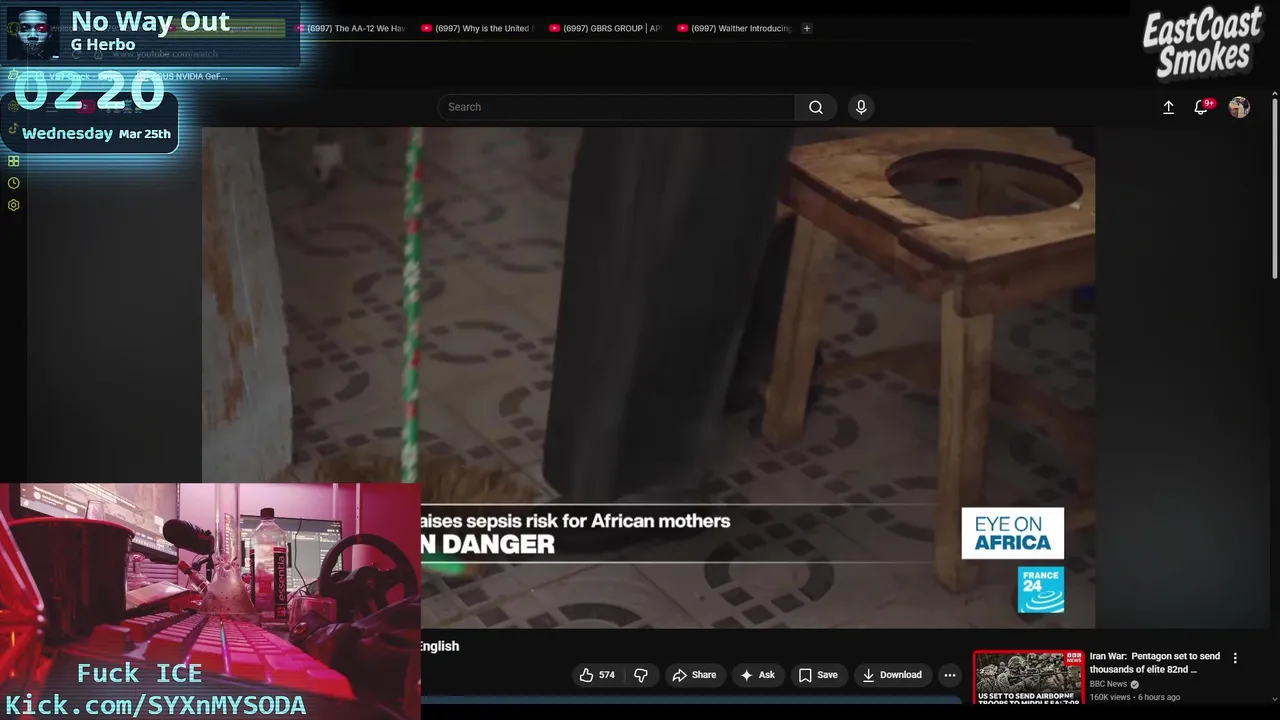Like the video with 574 likes
This screenshot has width=1280, height=720.
pyautogui.click(x=597, y=675)
